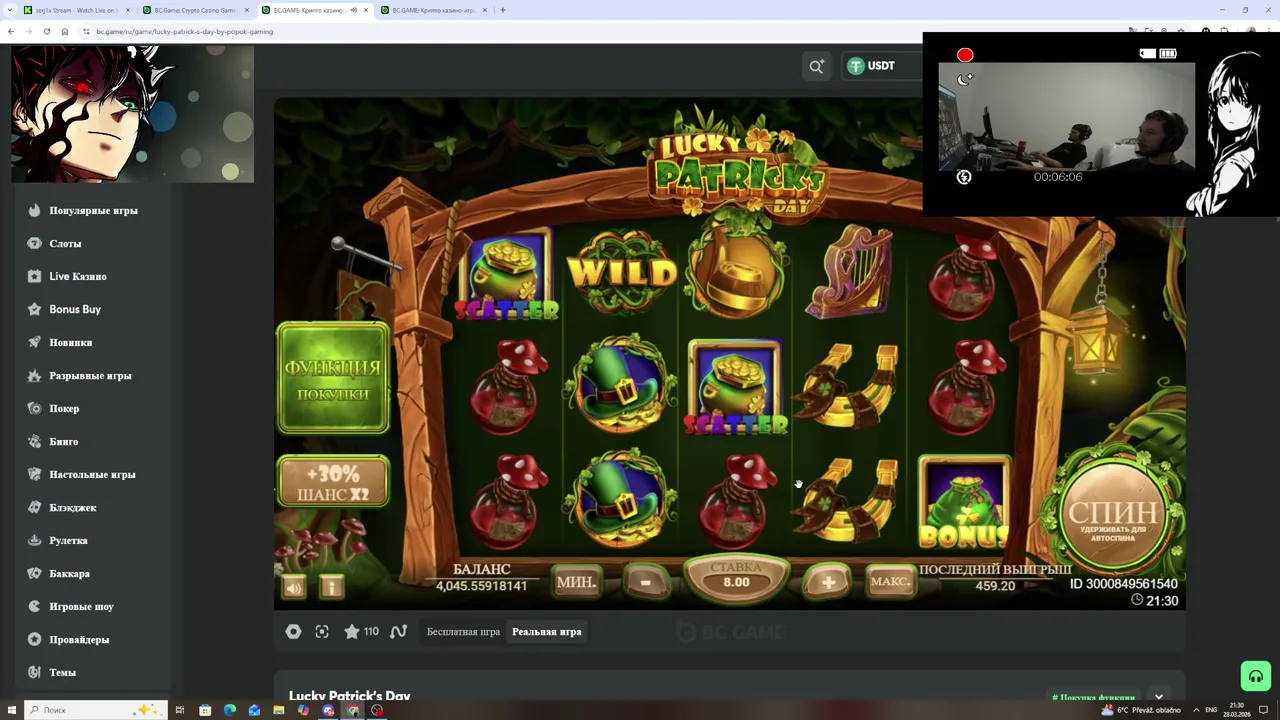Add game to favorites with star icon
Viewport: 1280px width, 720px height.
pos(352,631)
